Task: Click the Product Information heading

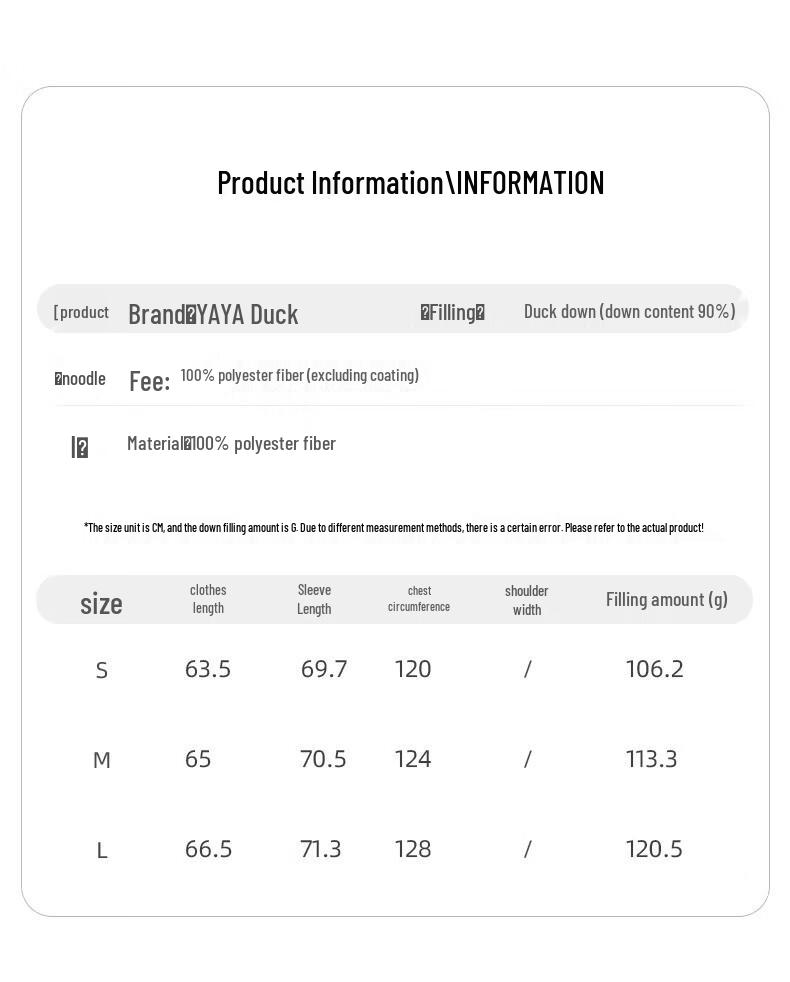Action: click(410, 183)
